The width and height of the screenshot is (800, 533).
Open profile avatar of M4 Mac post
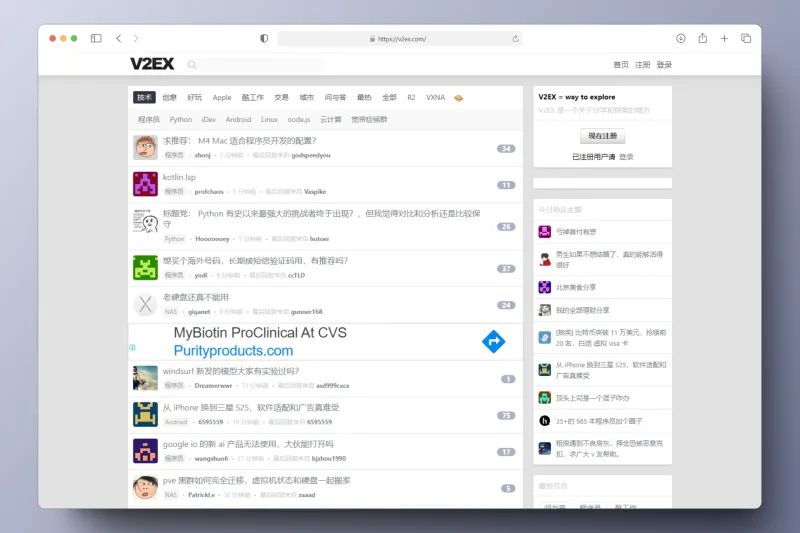(x=145, y=147)
